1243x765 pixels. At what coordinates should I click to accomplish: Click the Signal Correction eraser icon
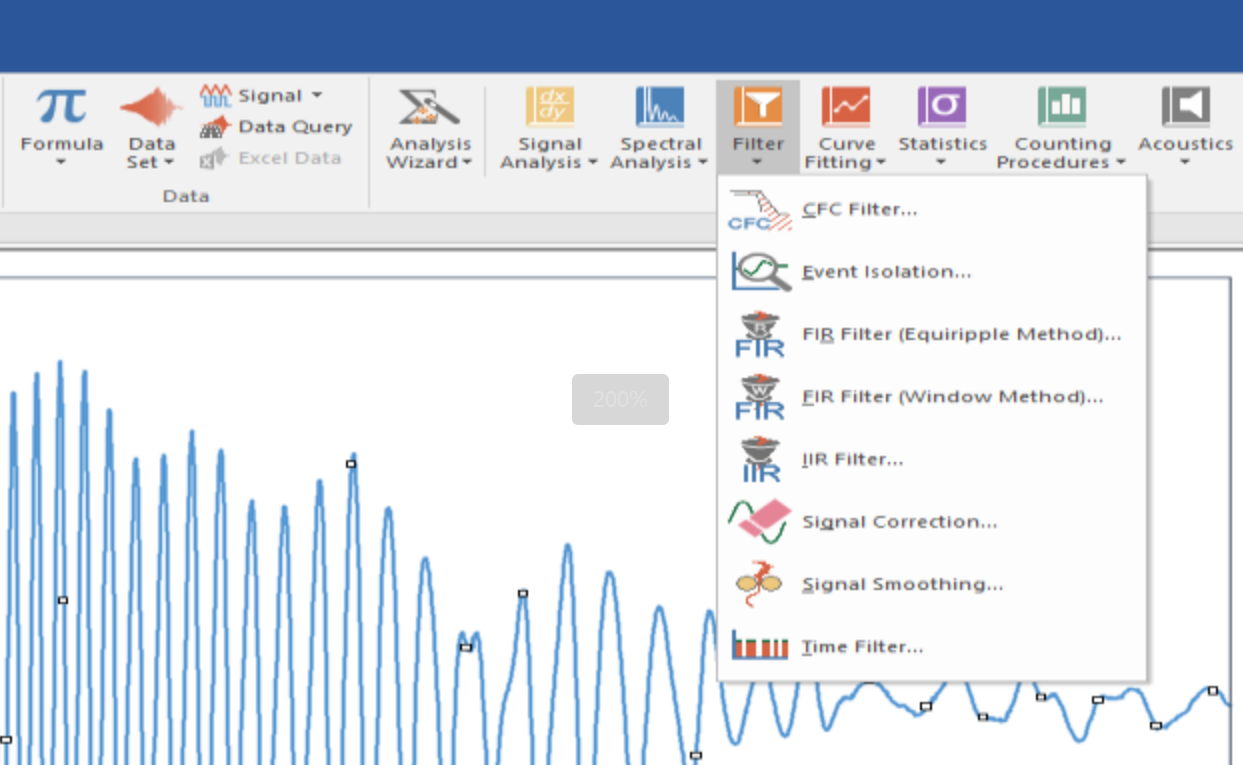click(760, 521)
